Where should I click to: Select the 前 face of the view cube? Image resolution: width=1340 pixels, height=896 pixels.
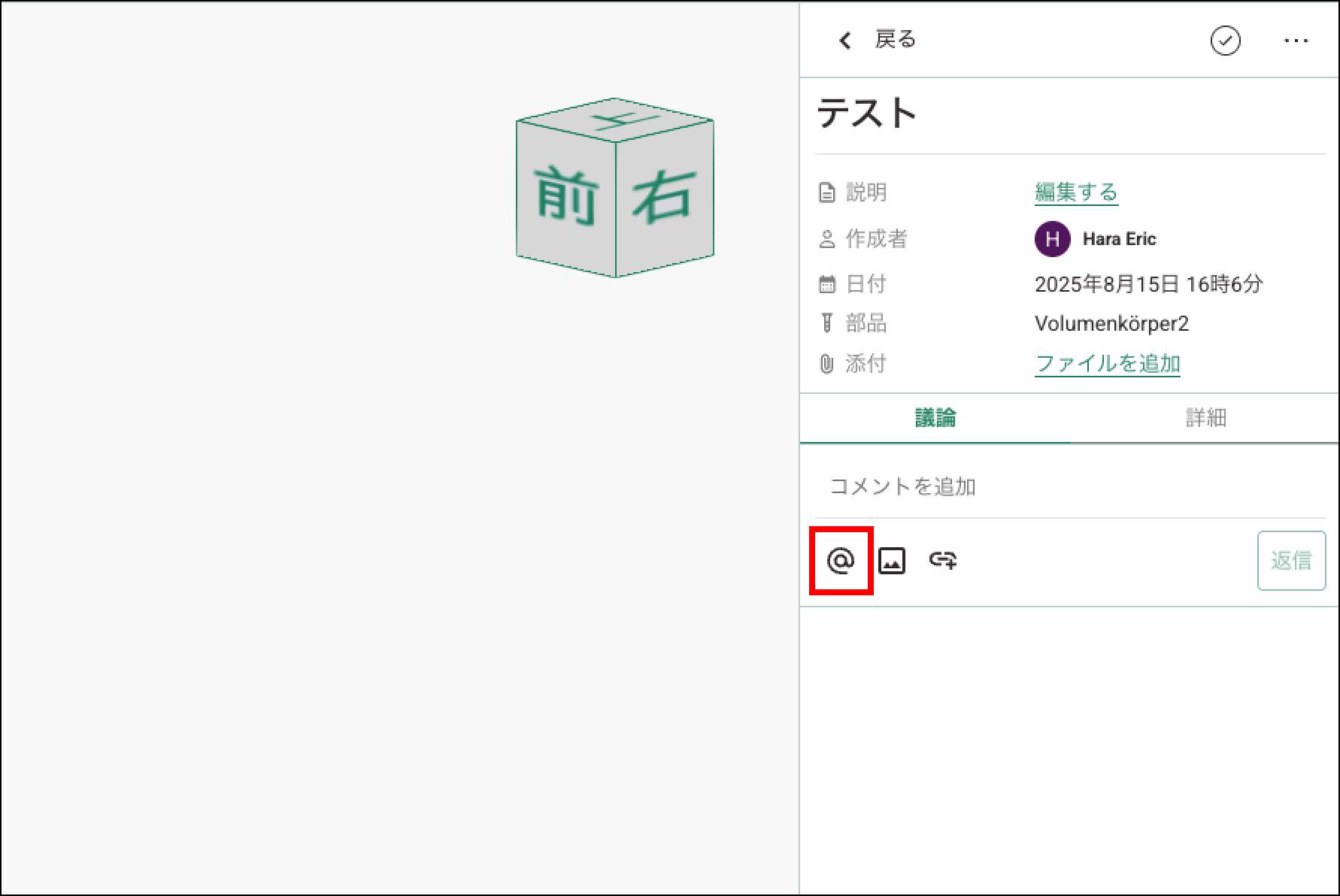pyautogui.click(x=566, y=197)
